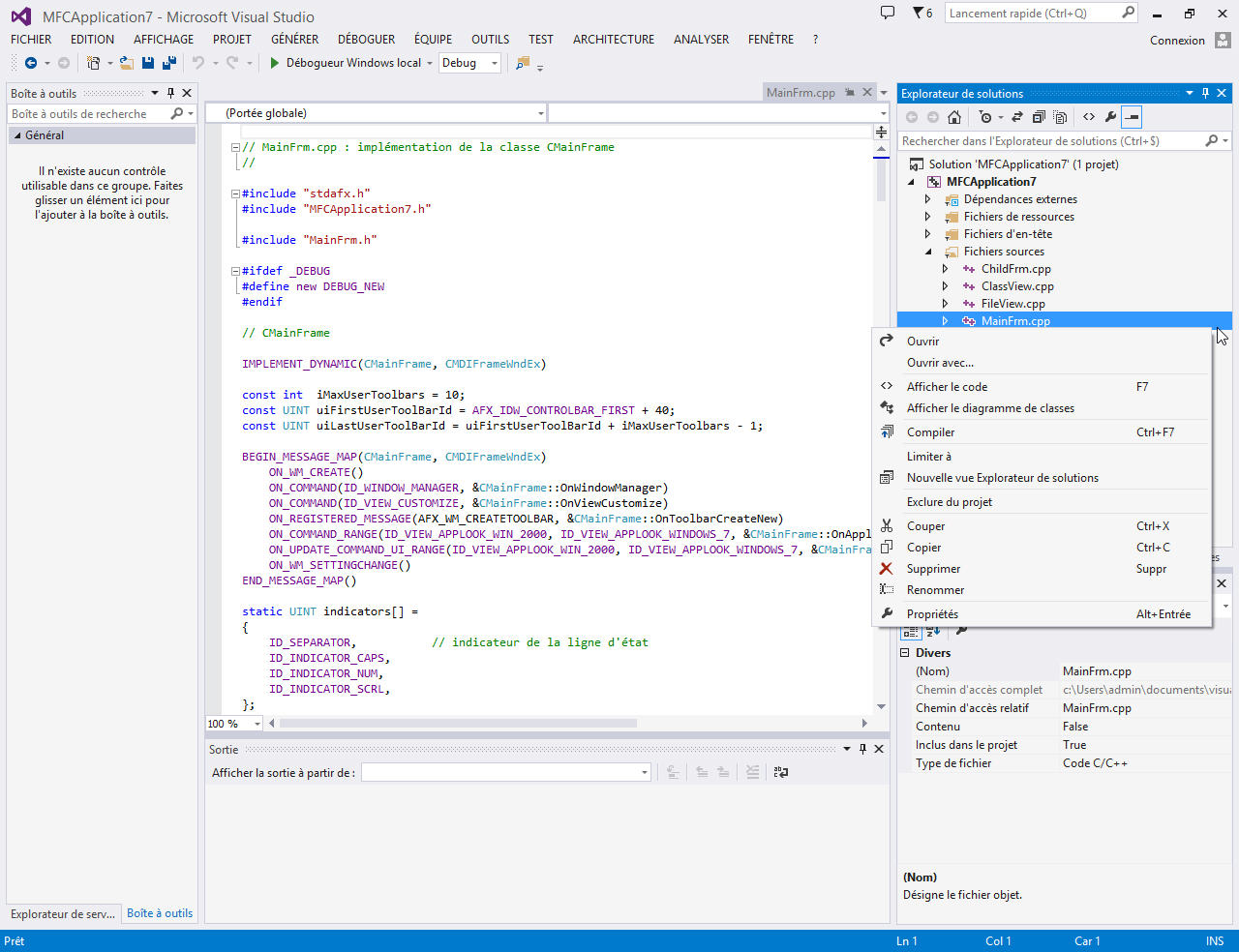
Task: Open the ARCHITECTURE menu
Action: pos(614,40)
